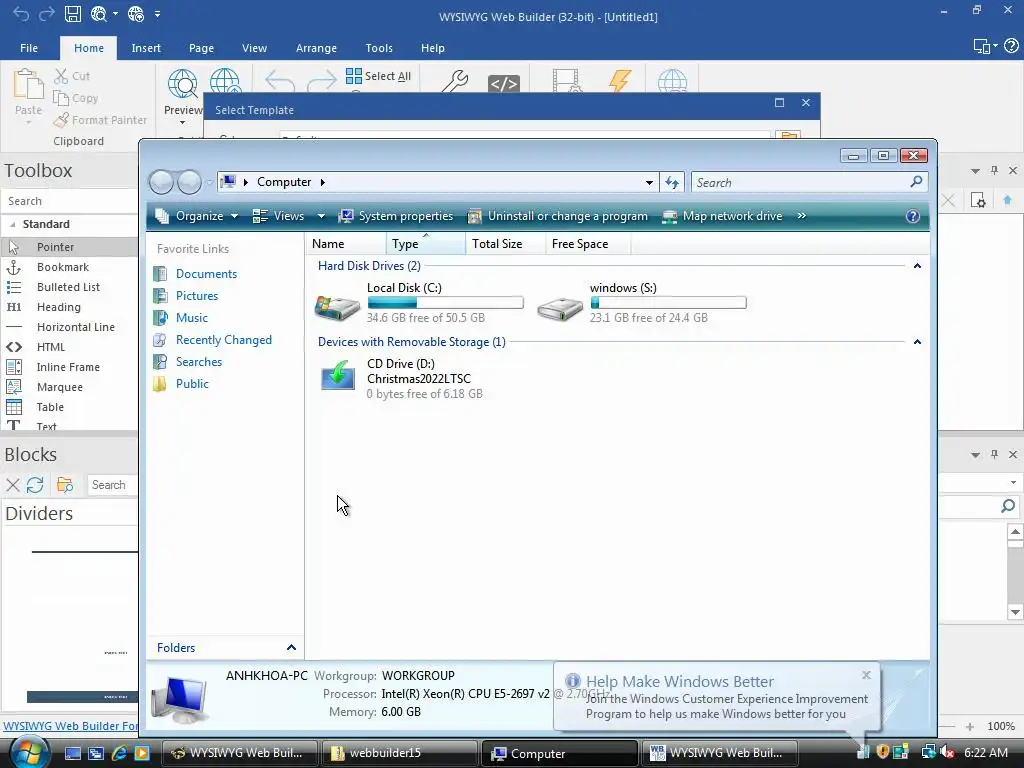The image size is (1024, 768).
Task: Click the Toolbox Search field
Action: pyautogui.click(x=69, y=201)
